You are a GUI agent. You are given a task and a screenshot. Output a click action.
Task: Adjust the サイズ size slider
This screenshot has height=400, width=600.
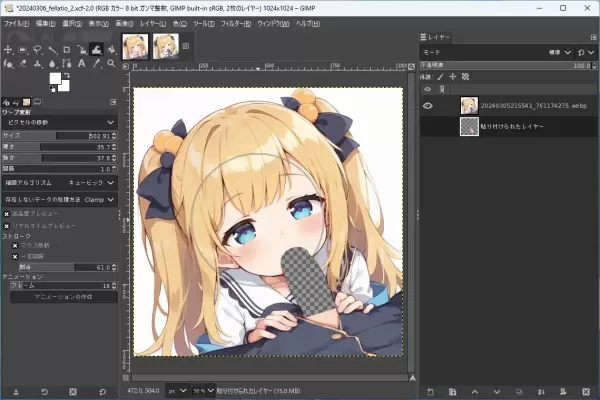click(60, 136)
